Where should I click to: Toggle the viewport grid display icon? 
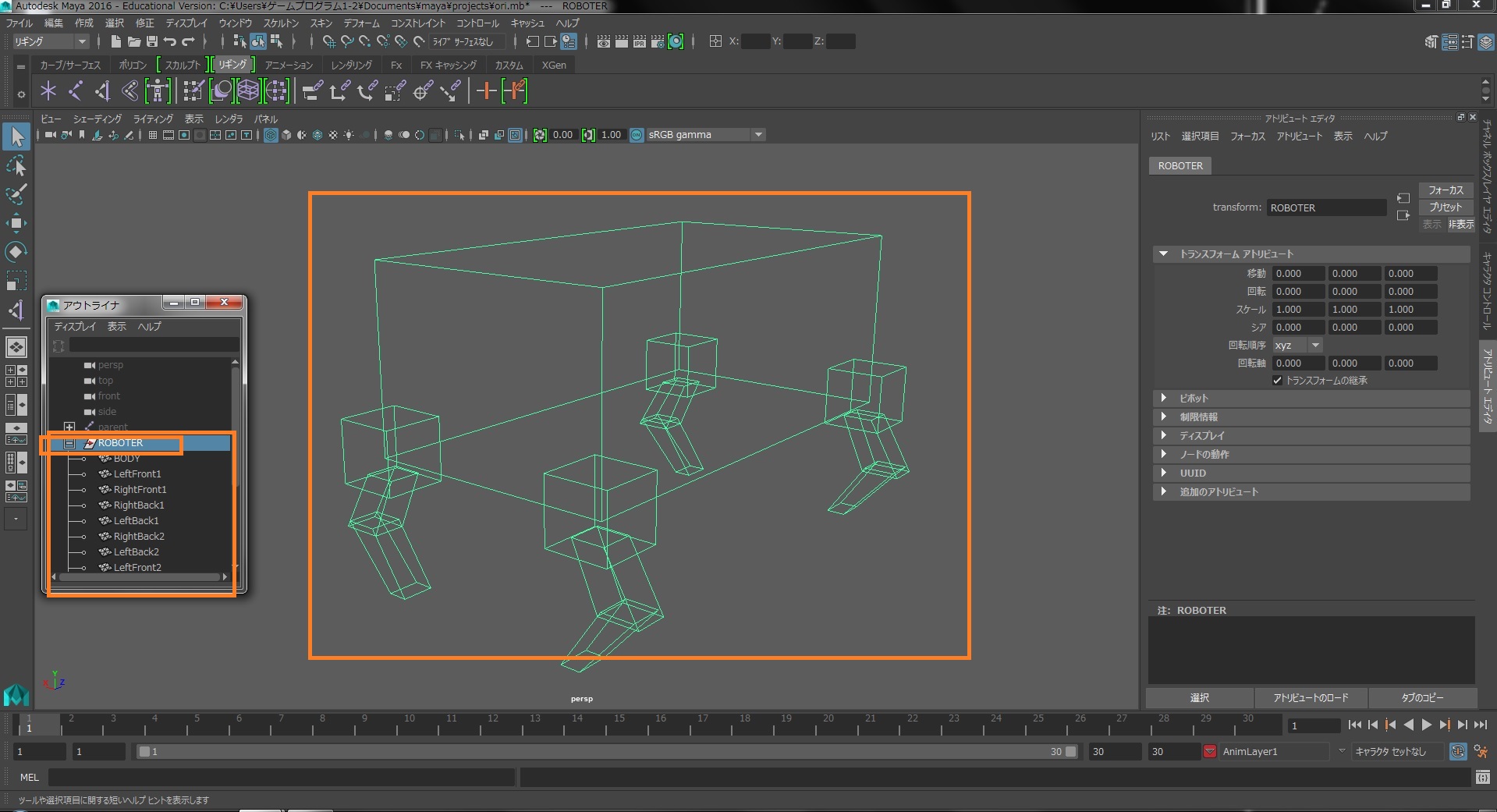coord(153,135)
